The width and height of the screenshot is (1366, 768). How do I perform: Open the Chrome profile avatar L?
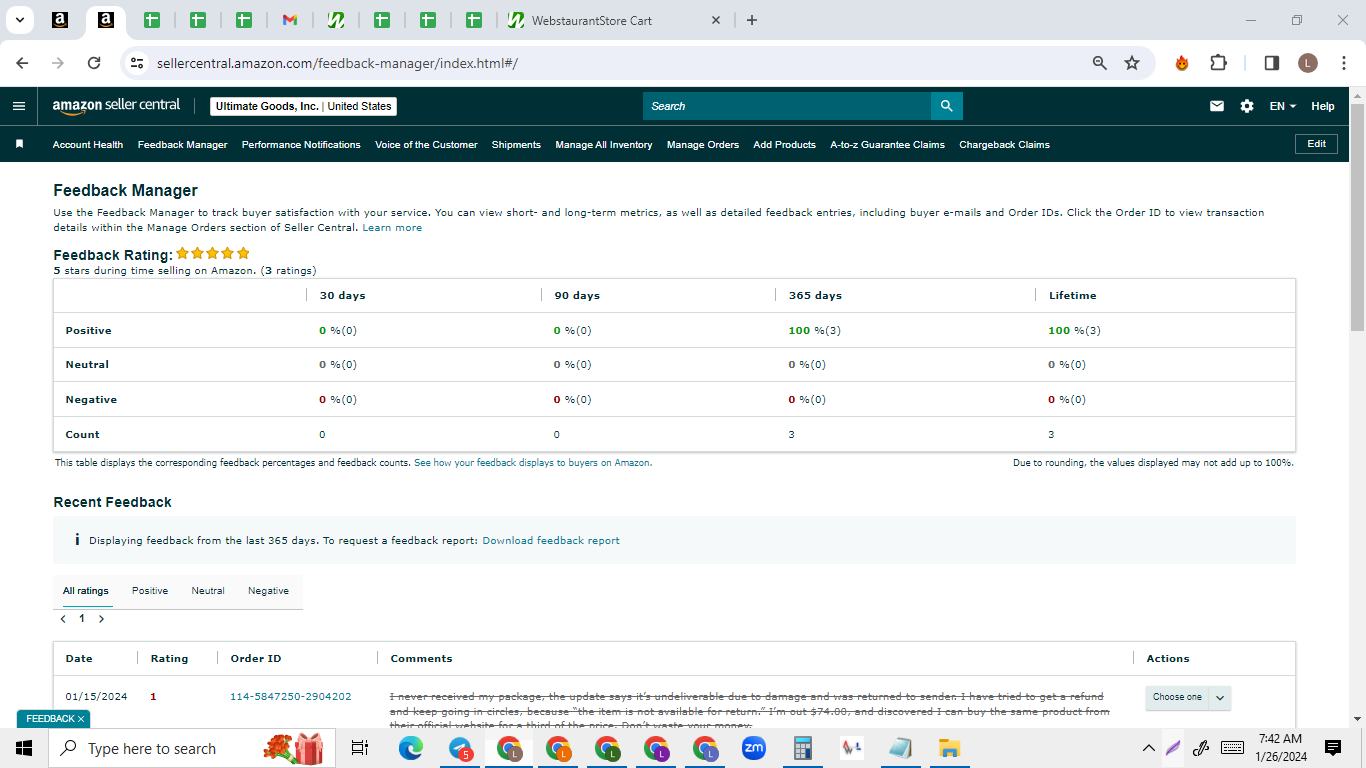tap(1308, 63)
